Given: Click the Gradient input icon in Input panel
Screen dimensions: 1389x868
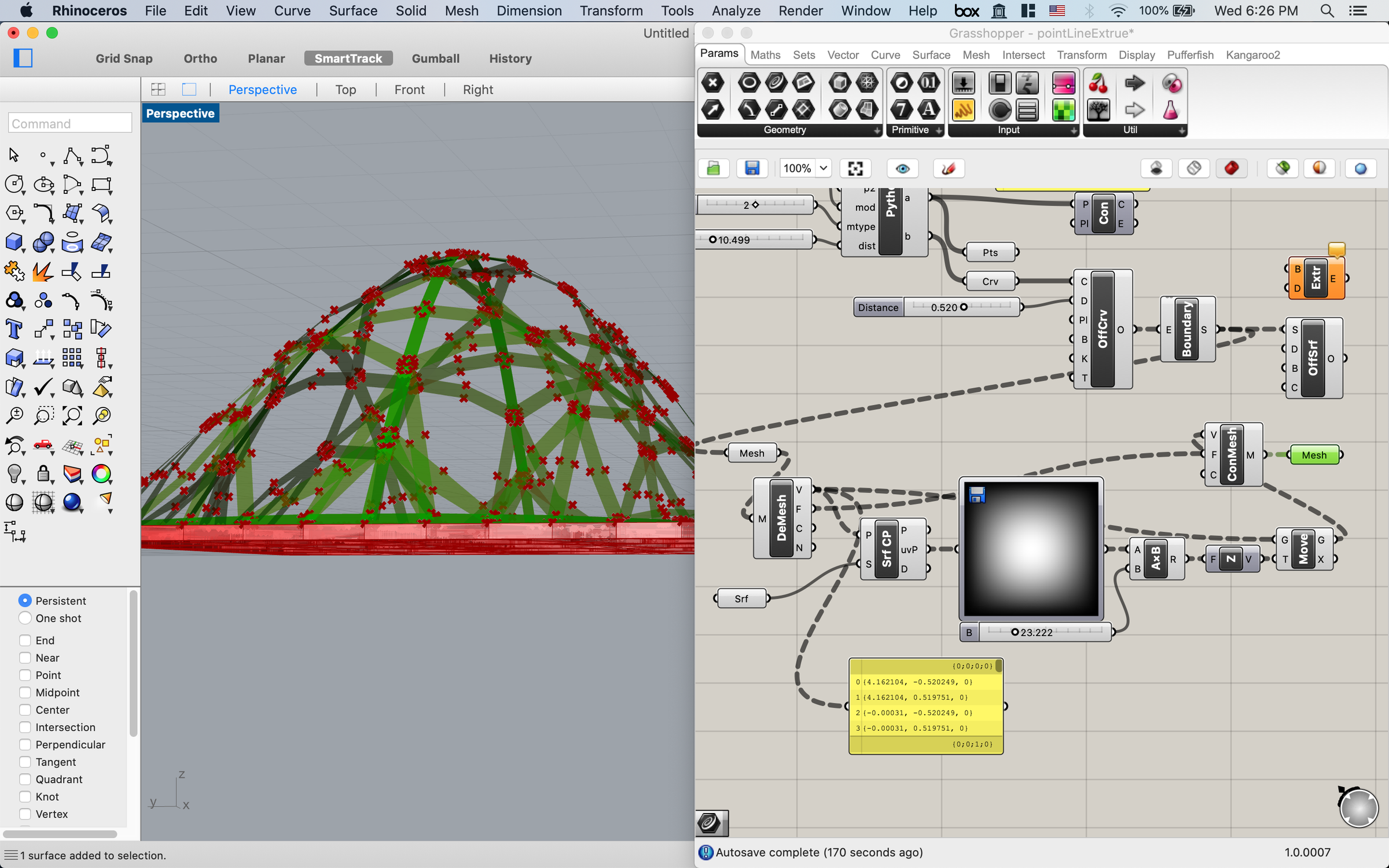Looking at the screenshot, I should click(x=1063, y=83).
